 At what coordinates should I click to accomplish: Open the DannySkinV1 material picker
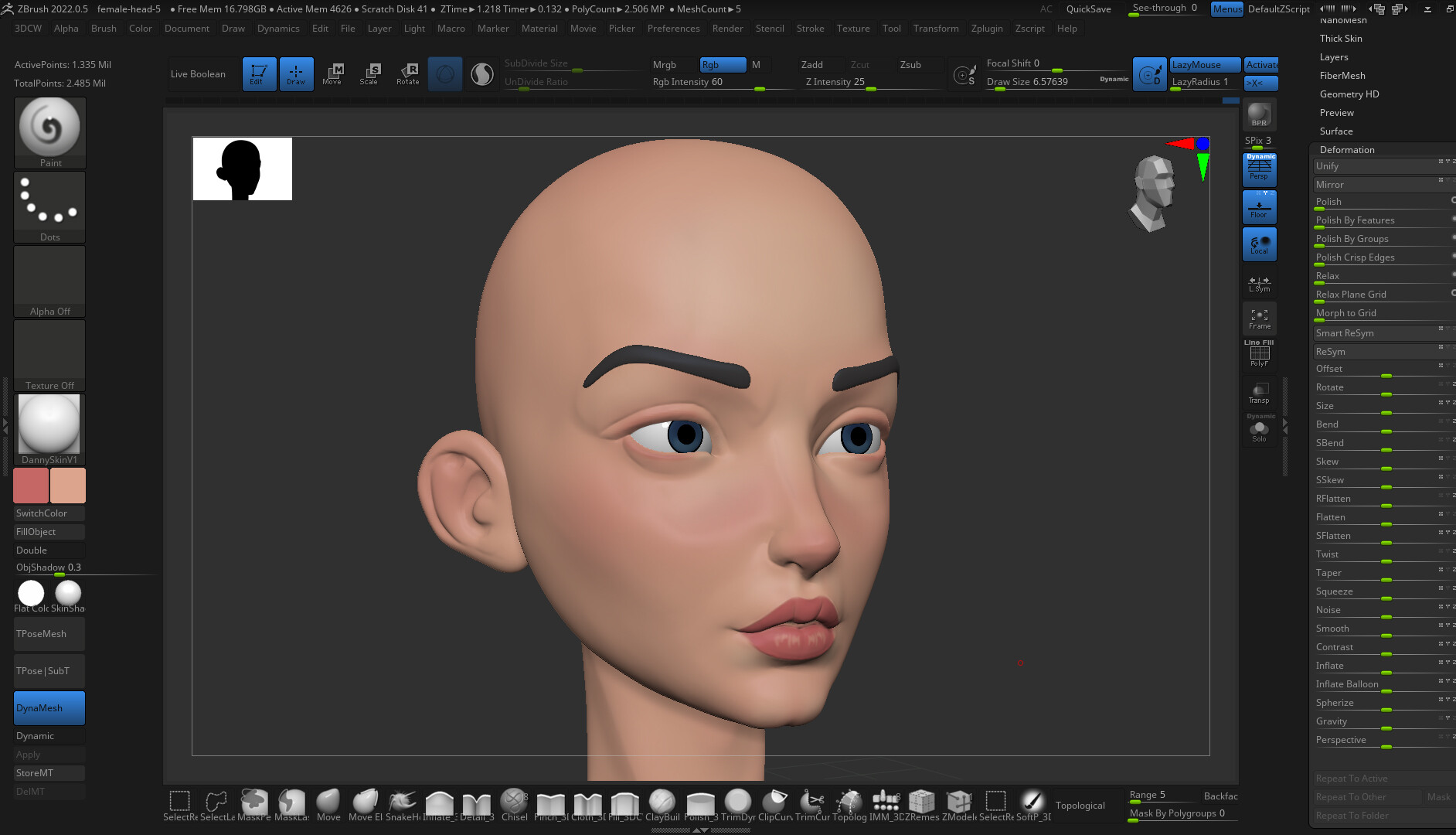pyautogui.click(x=49, y=424)
